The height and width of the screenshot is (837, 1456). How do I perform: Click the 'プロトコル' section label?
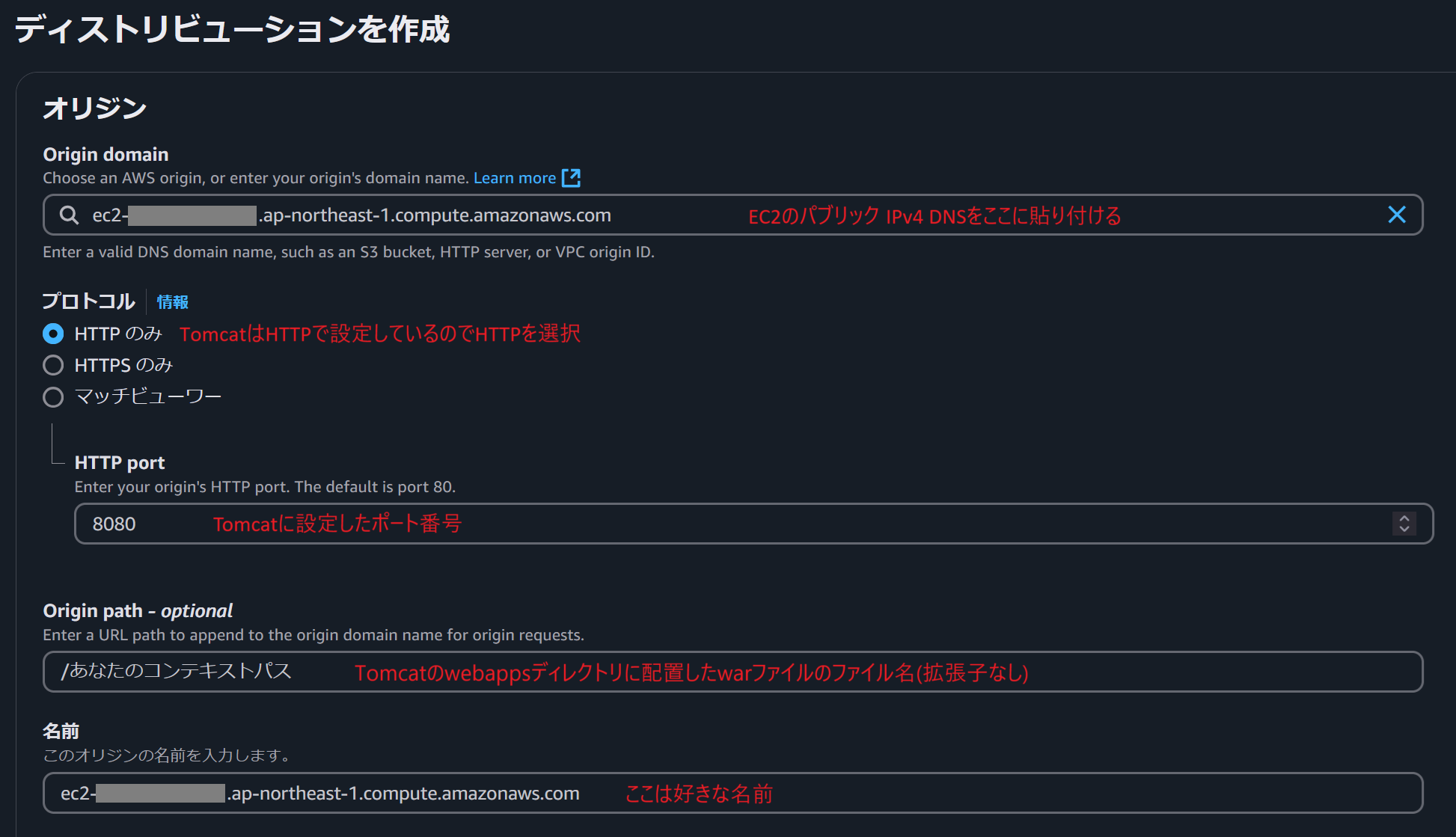88,301
